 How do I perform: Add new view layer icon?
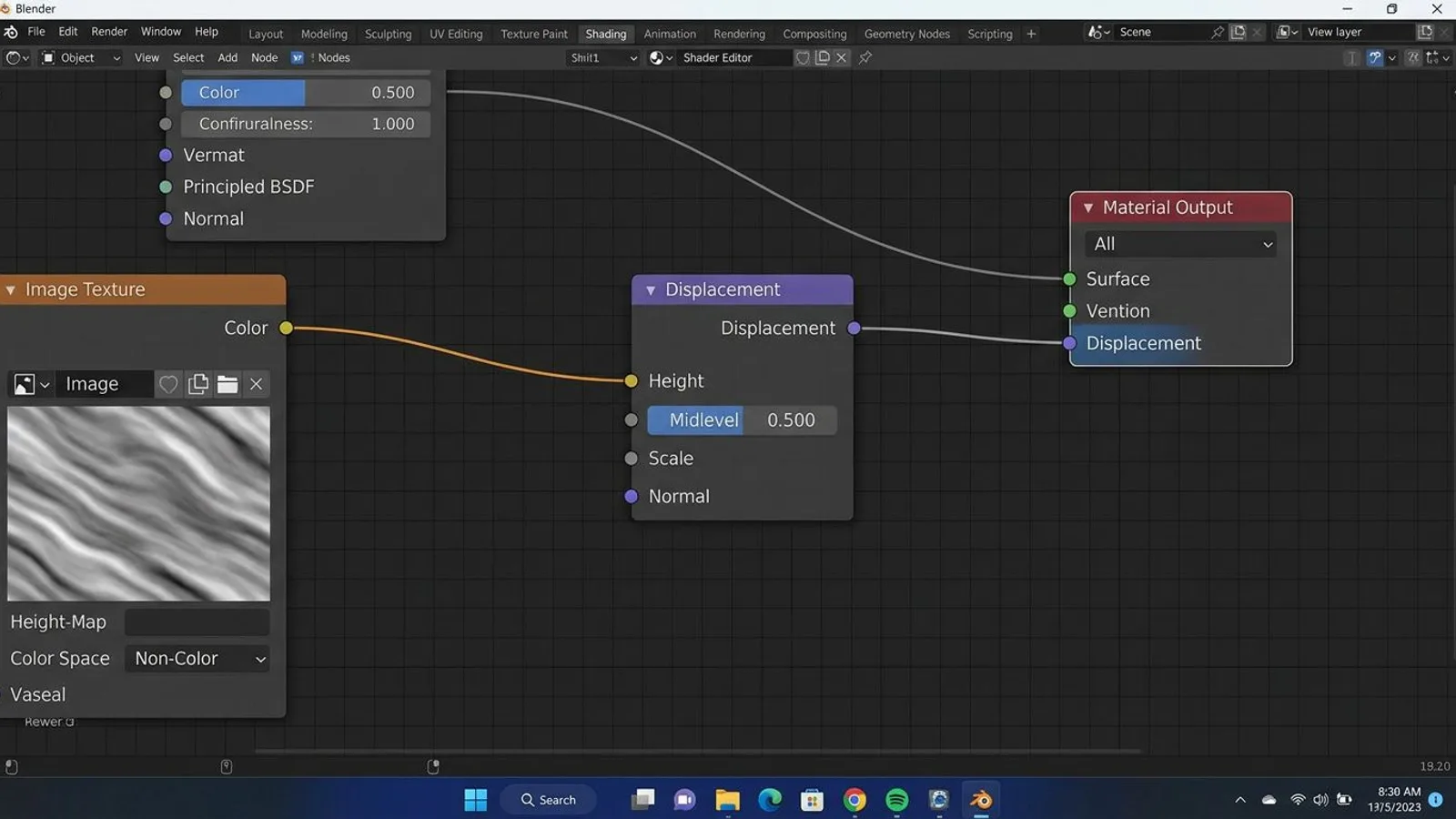[1425, 32]
